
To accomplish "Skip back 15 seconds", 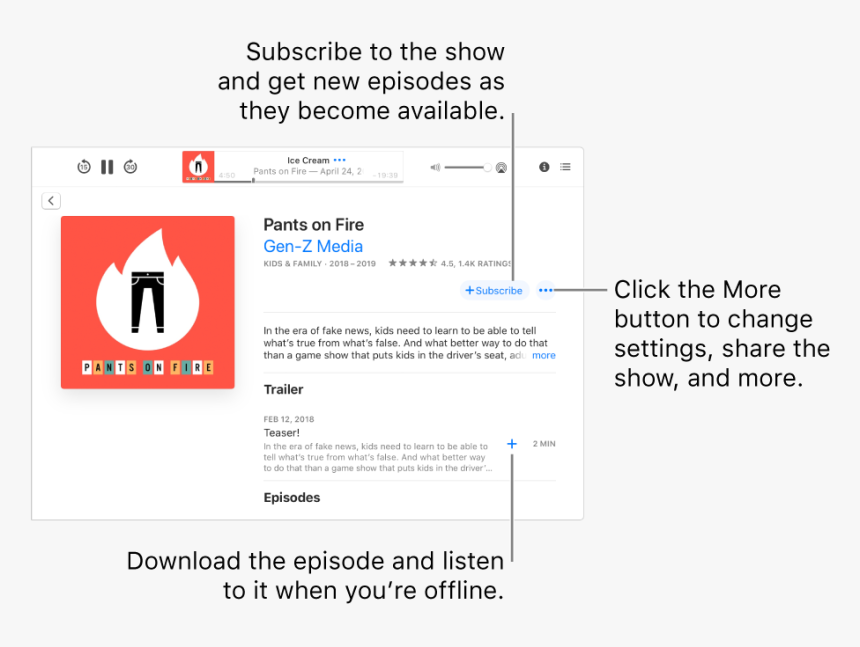I will 84,166.
